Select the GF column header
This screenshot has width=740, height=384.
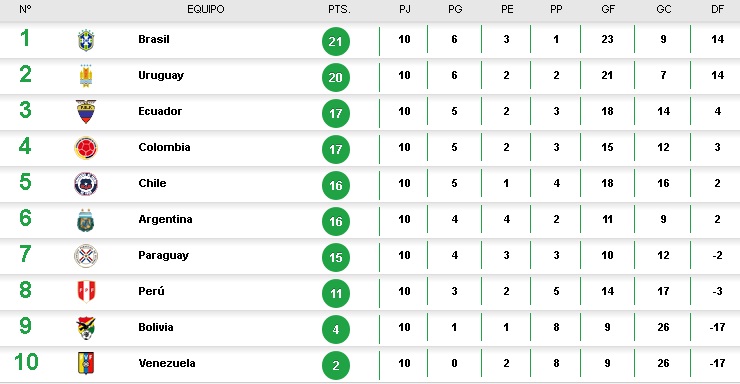click(x=608, y=9)
